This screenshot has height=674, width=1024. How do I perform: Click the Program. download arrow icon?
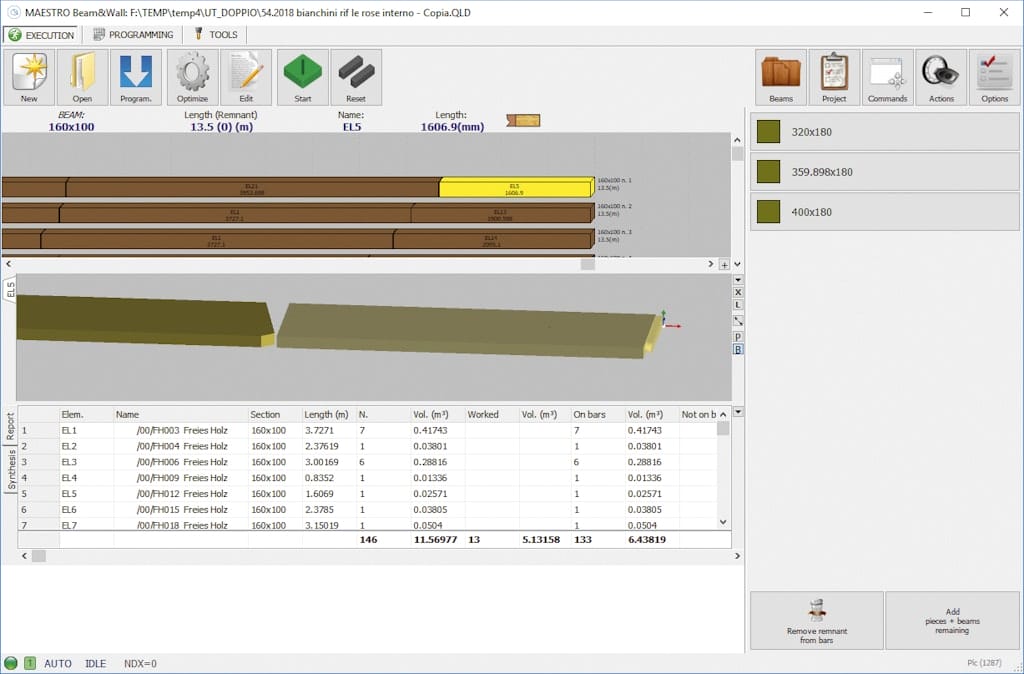(x=135, y=77)
